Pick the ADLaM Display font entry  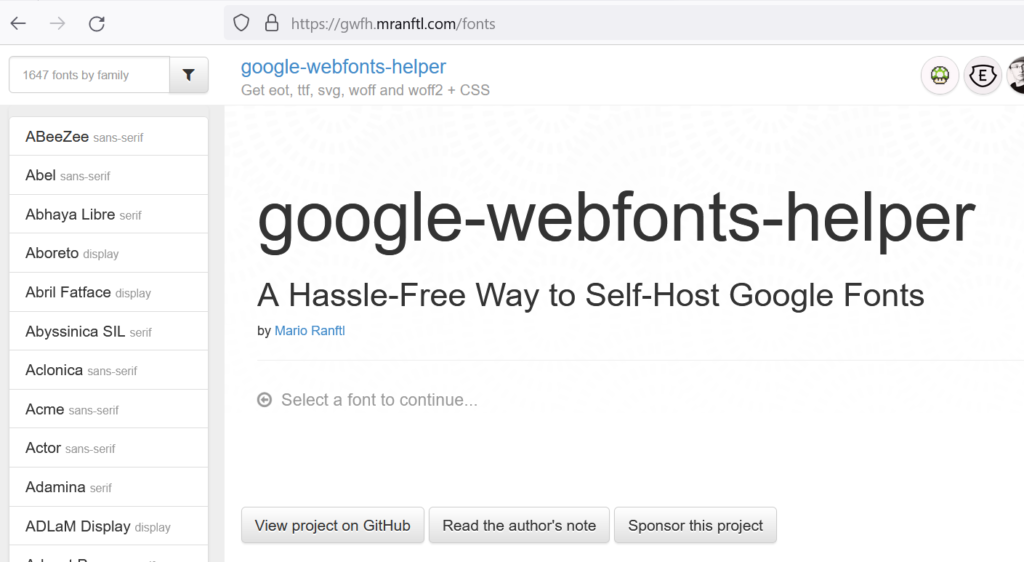point(78,526)
